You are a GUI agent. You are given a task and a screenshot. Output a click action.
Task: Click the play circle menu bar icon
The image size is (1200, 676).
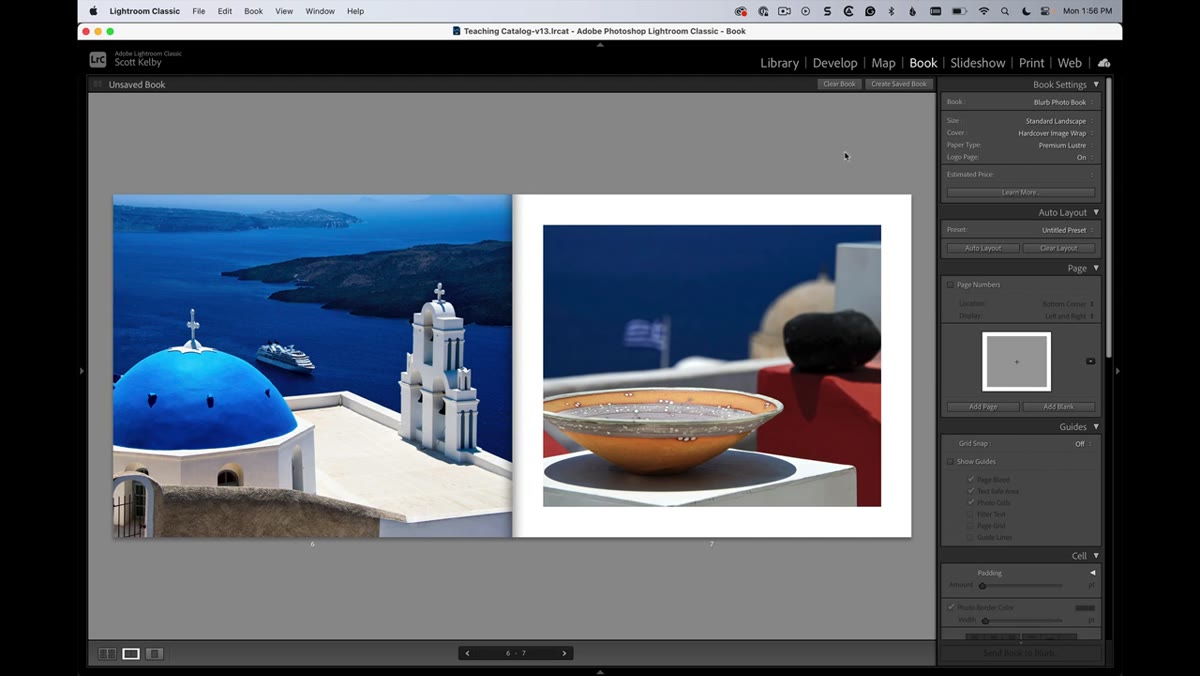805,11
